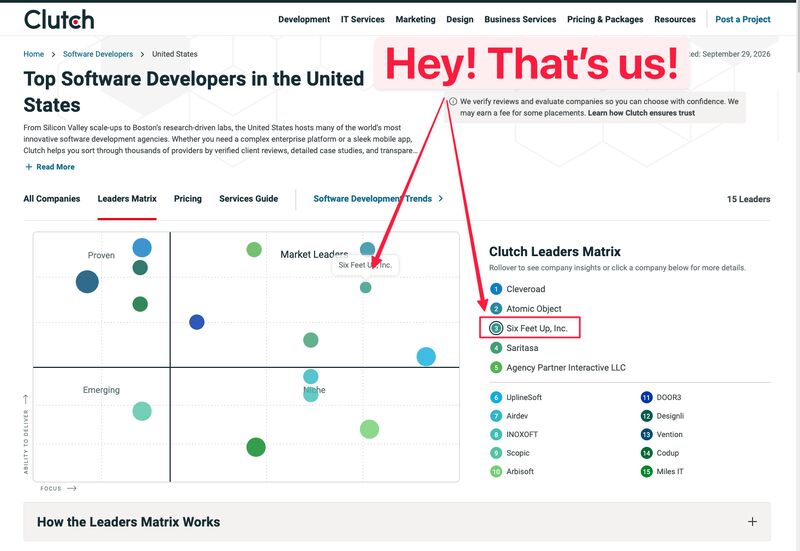
Task: Expand the Read More description
Action: tap(50, 167)
